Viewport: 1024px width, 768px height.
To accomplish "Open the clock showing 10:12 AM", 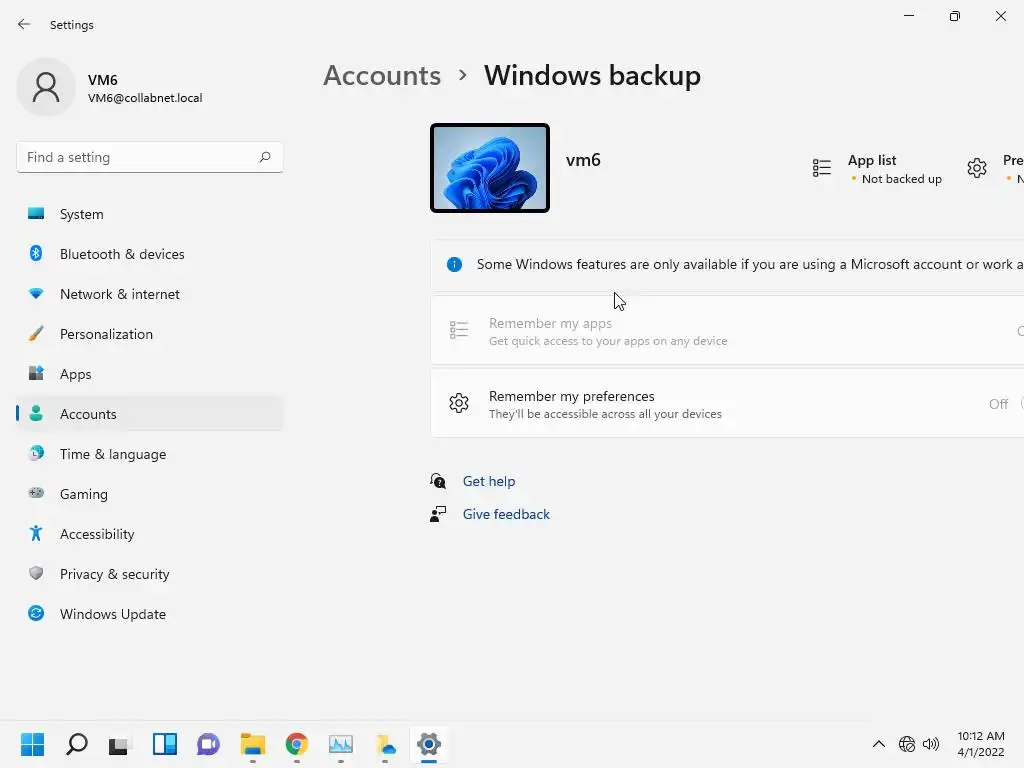I will click(981, 744).
